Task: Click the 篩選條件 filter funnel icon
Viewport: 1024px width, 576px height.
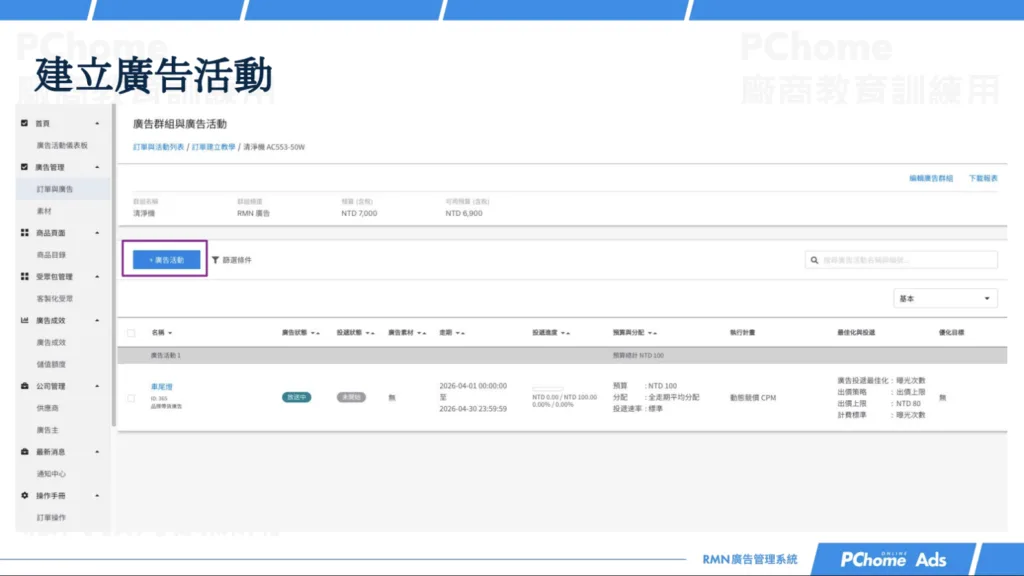Action: [x=215, y=260]
